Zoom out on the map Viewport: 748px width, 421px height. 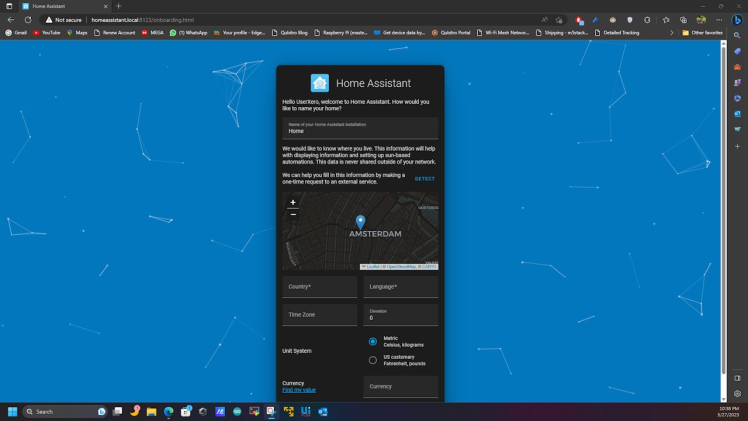coord(293,215)
